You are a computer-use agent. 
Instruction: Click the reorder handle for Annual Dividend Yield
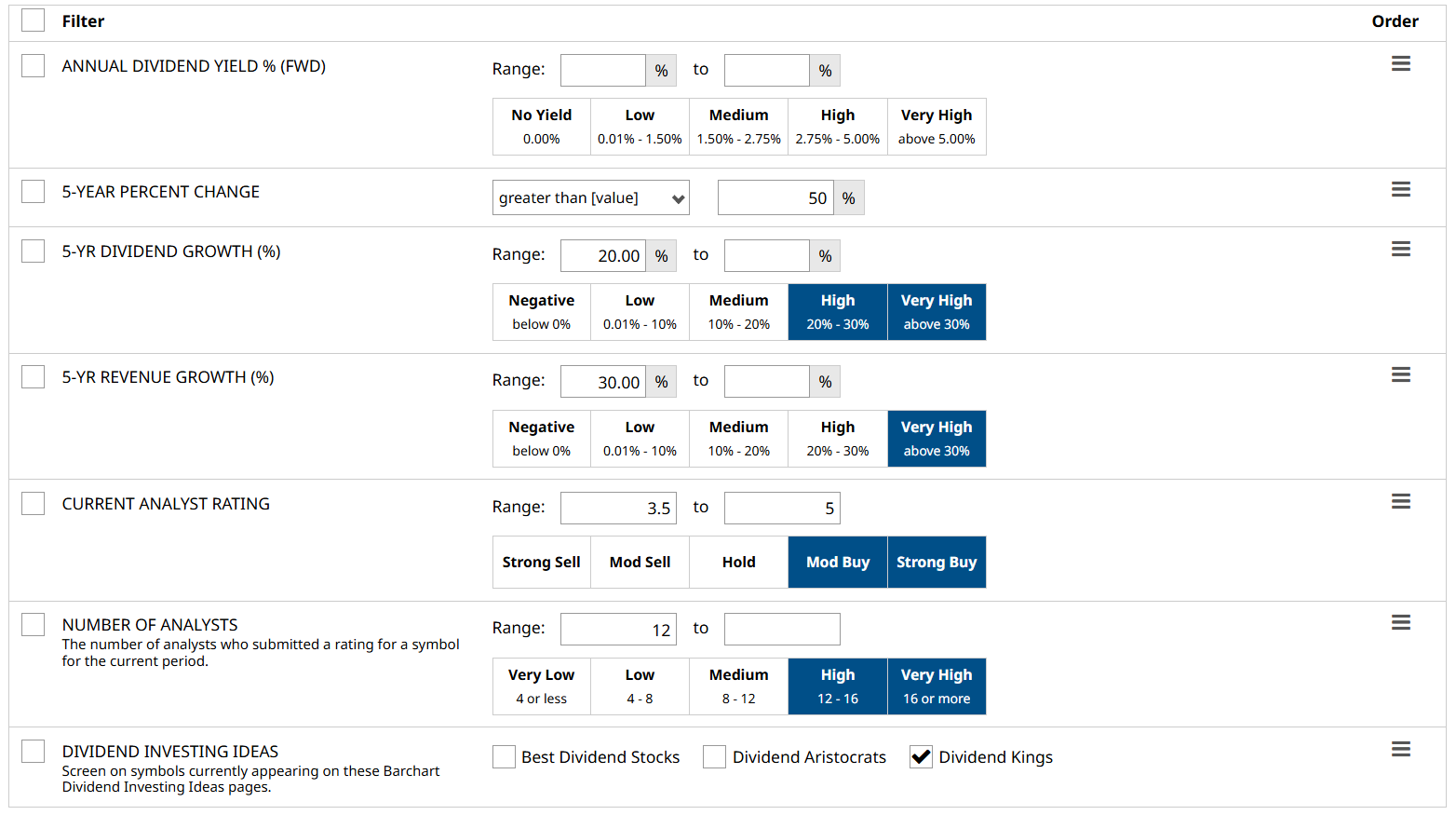1400,64
